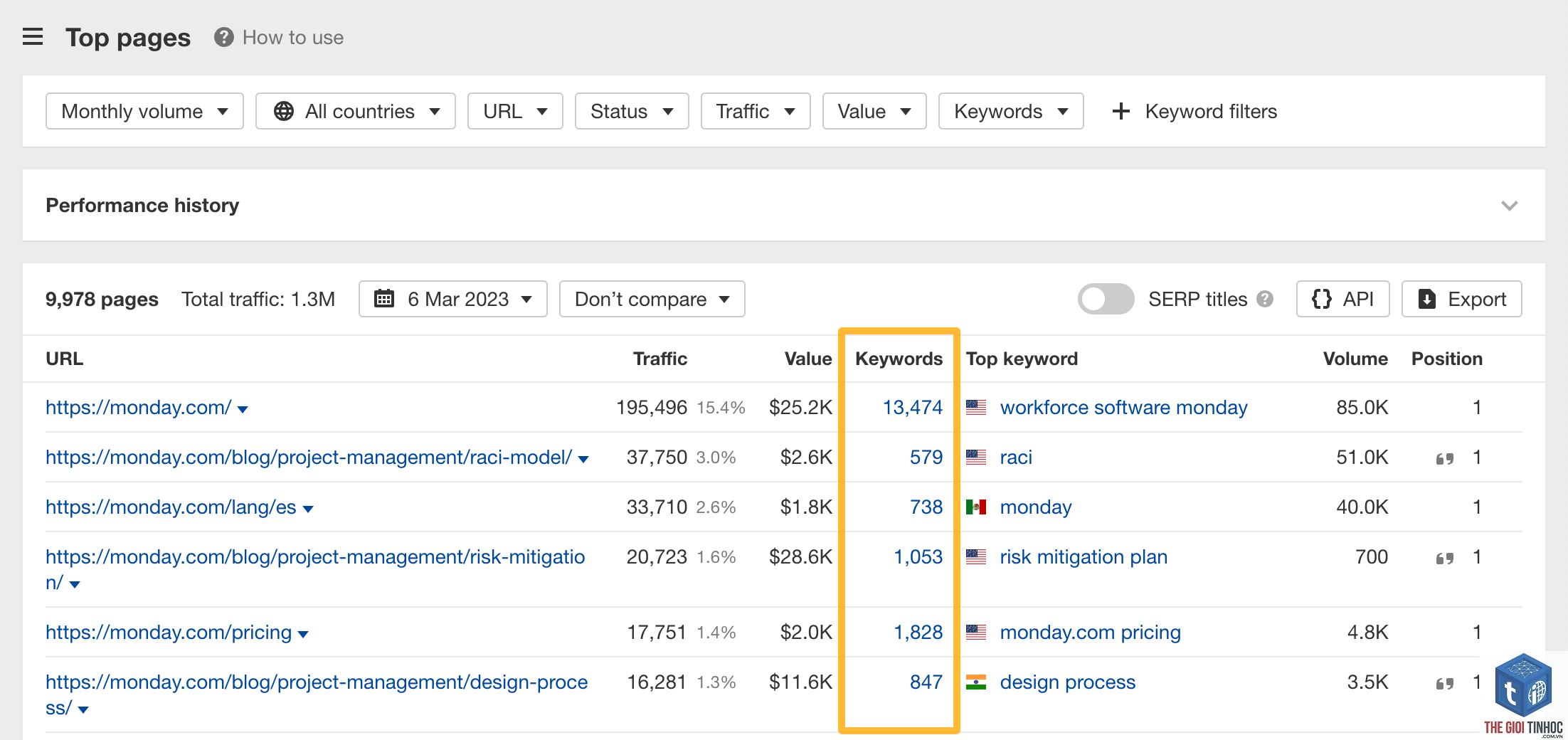Click the Keyword filters button
Screen dimensions: 1568x740
pos(1194,111)
